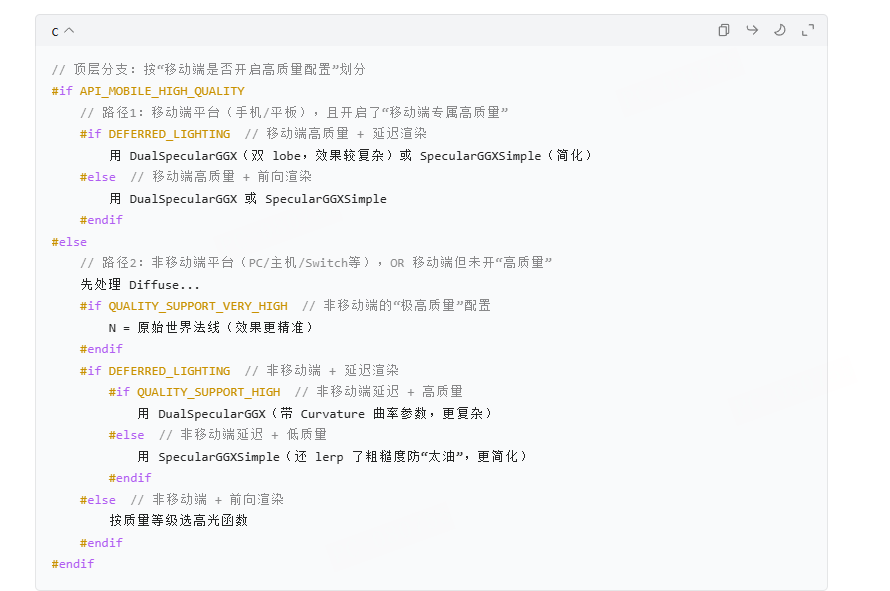890x591 pixels.
Task: Click the QUALITY_SUPPORT_HIGH macro in nested #if
Action: tap(208, 392)
